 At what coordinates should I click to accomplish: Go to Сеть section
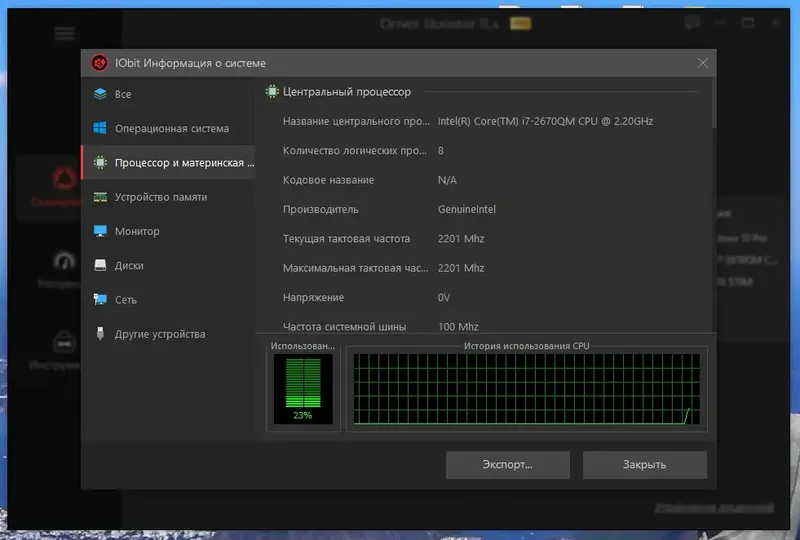(x=168, y=300)
